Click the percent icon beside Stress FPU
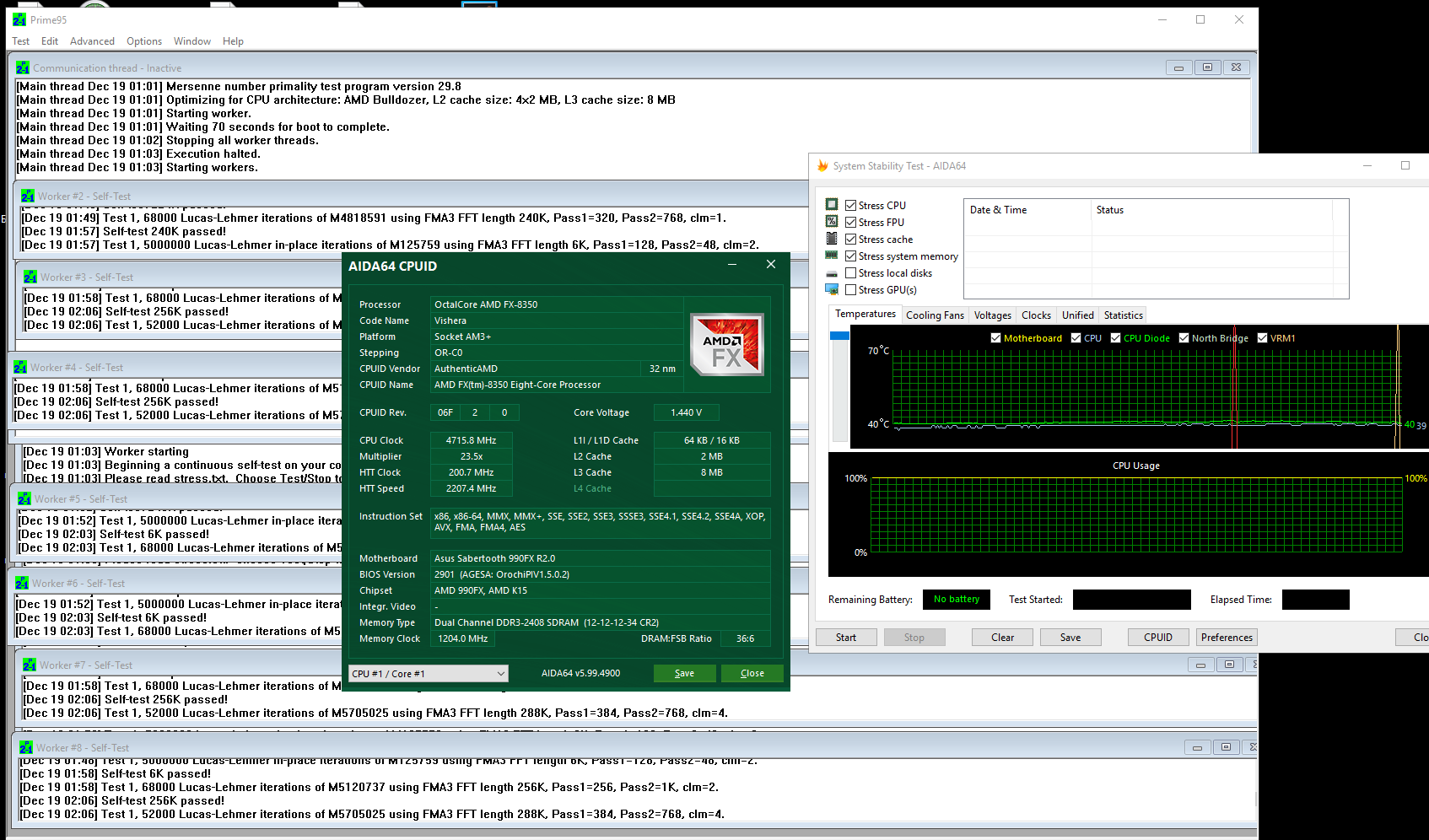The height and width of the screenshot is (840, 1429). click(x=832, y=221)
